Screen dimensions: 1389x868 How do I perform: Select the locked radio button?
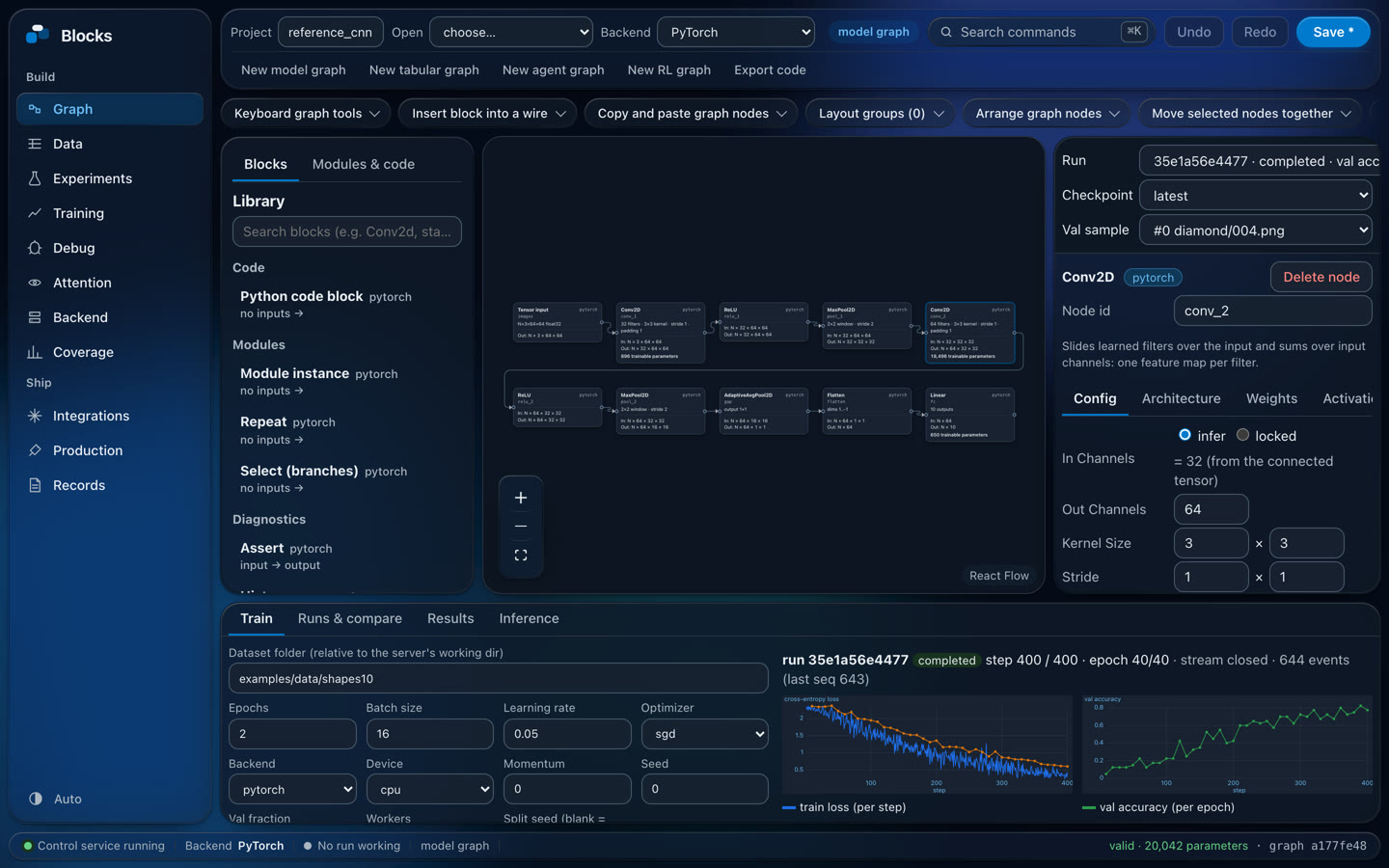(x=1242, y=435)
